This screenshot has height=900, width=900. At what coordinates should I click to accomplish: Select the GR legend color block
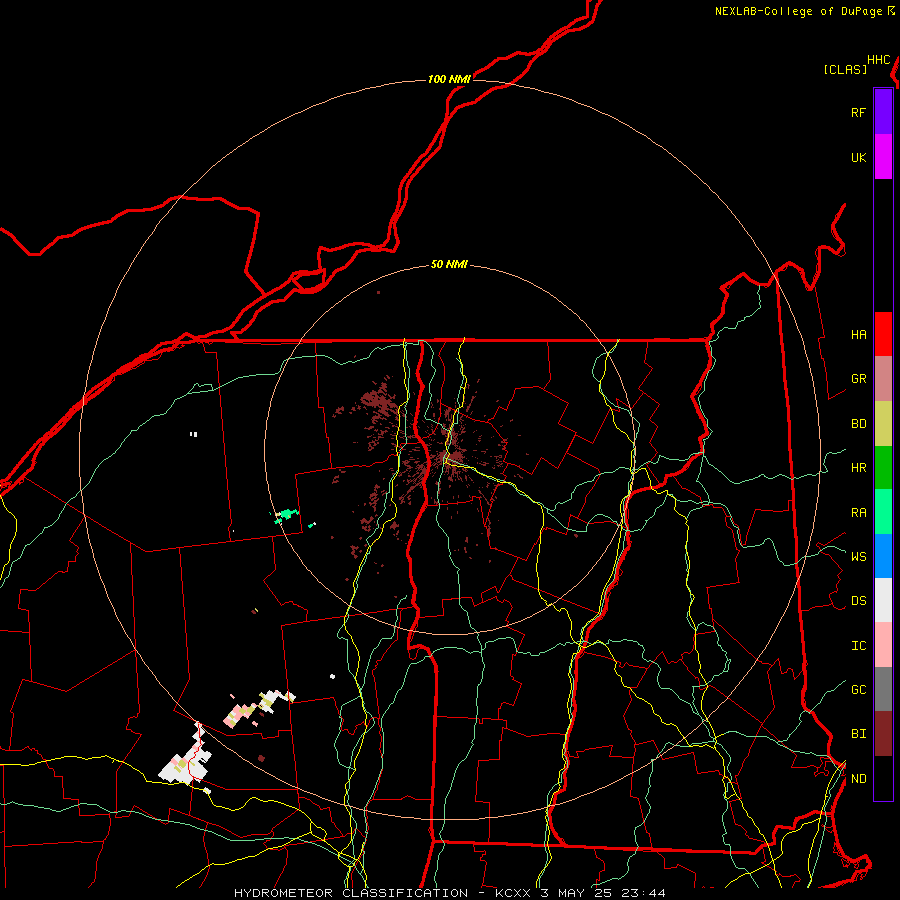click(883, 378)
